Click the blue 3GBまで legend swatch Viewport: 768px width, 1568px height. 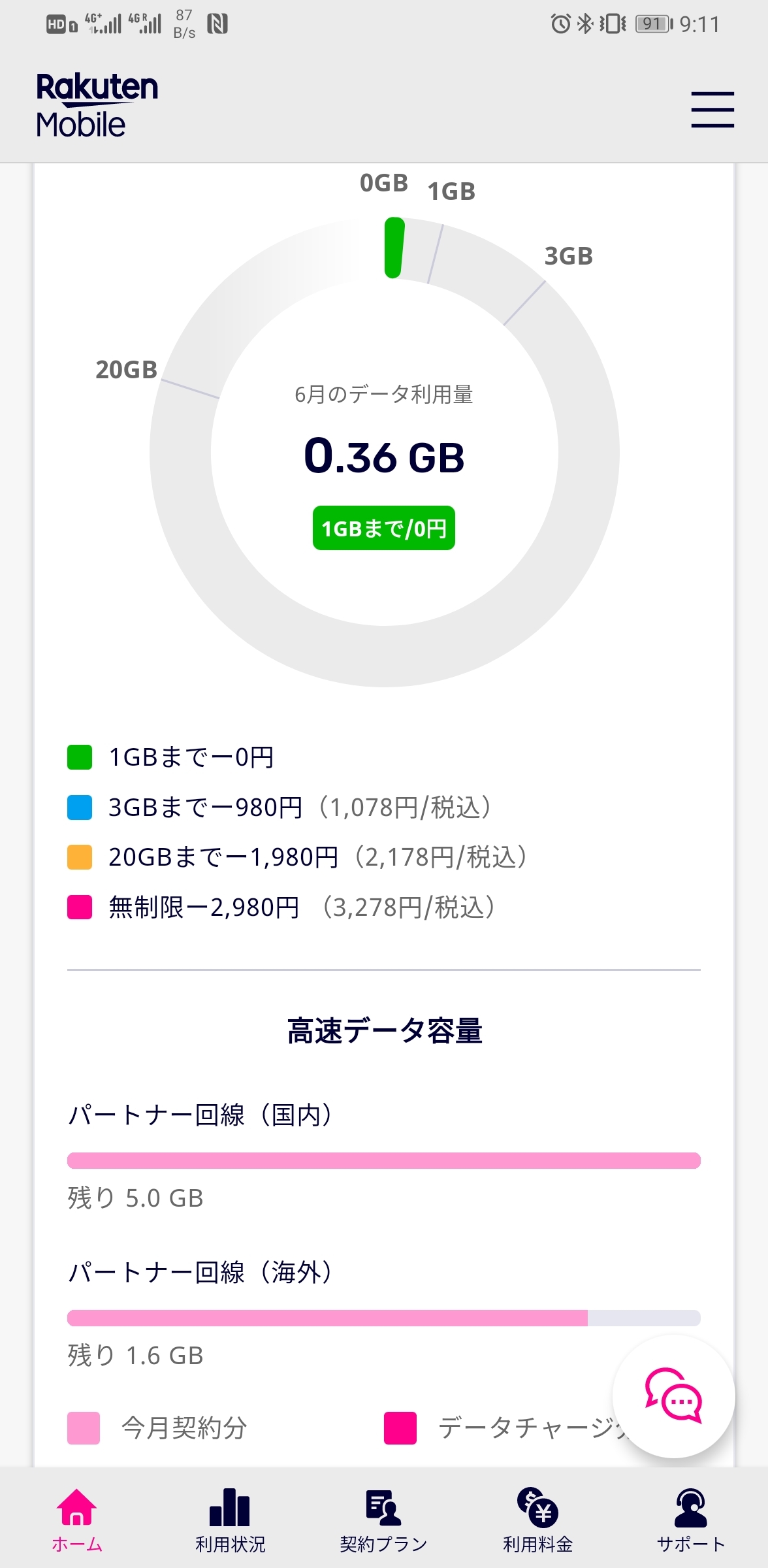click(x=80, y=808)
